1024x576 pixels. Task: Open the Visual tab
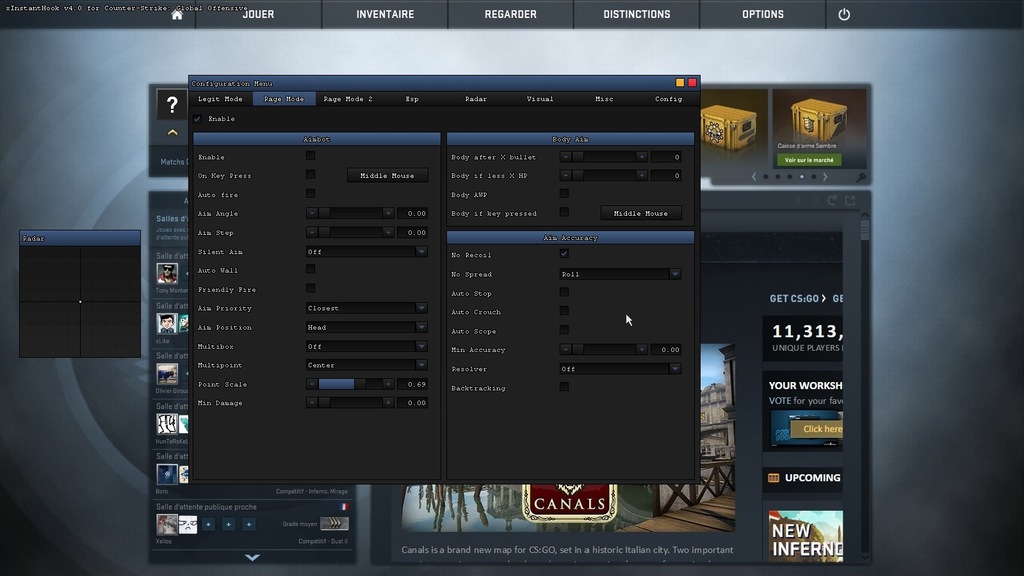click(540, 99)
